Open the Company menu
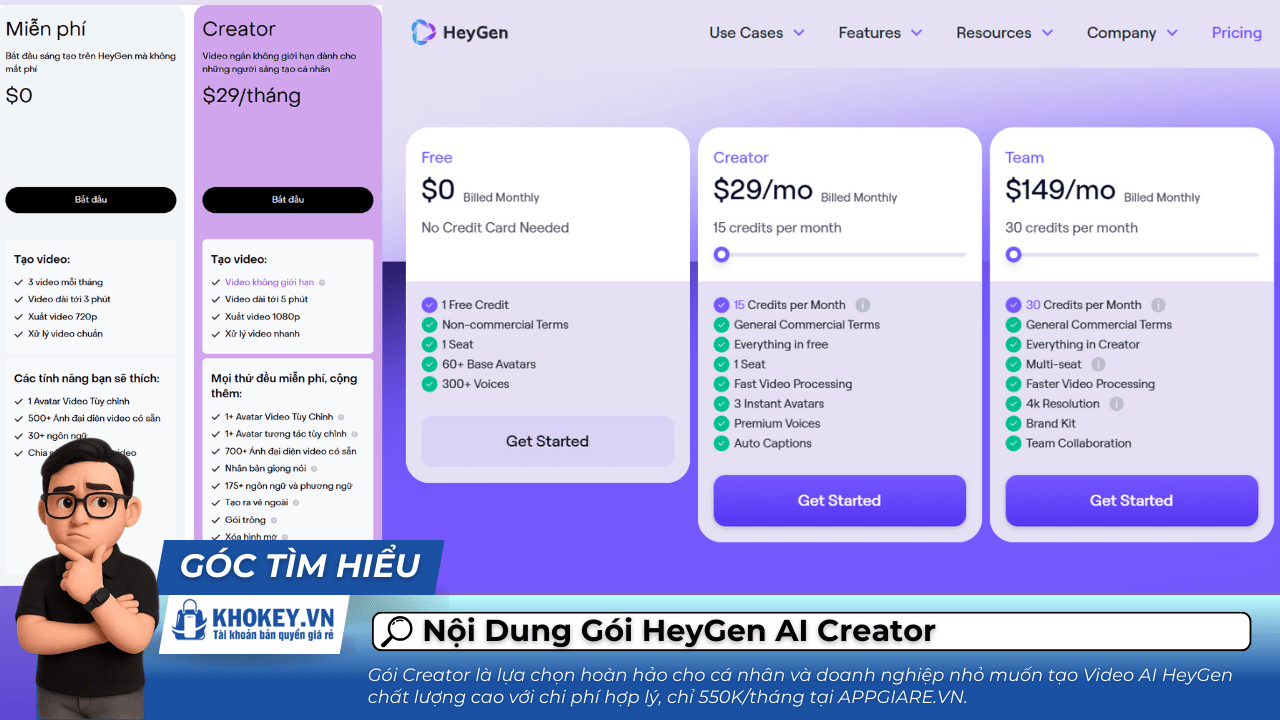This screenshot has width=1280, height=720. point(1132,33)
